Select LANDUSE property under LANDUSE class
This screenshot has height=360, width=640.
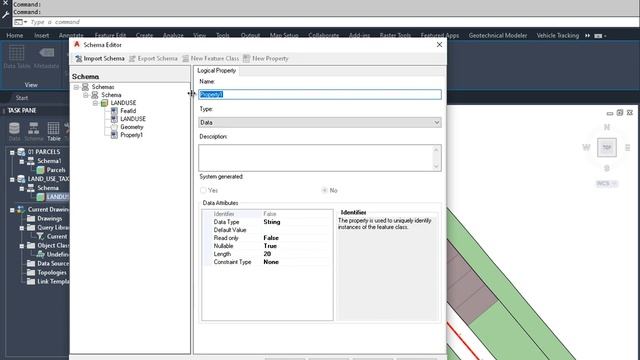pos(133,119)
